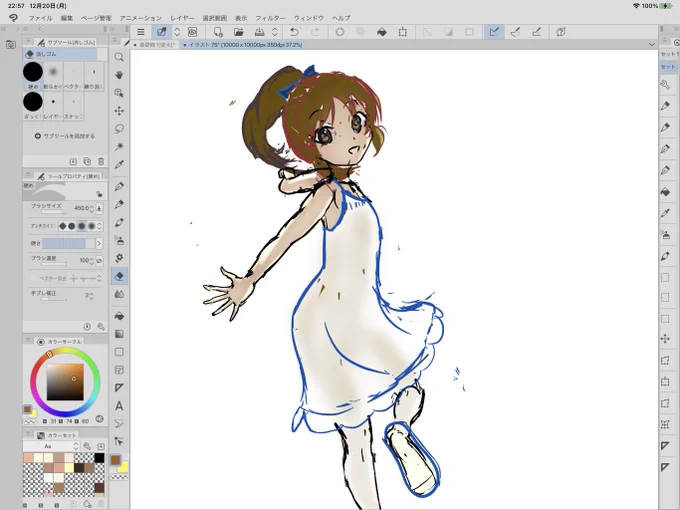Adjust the brush density stepper

(x=92, y=261)
